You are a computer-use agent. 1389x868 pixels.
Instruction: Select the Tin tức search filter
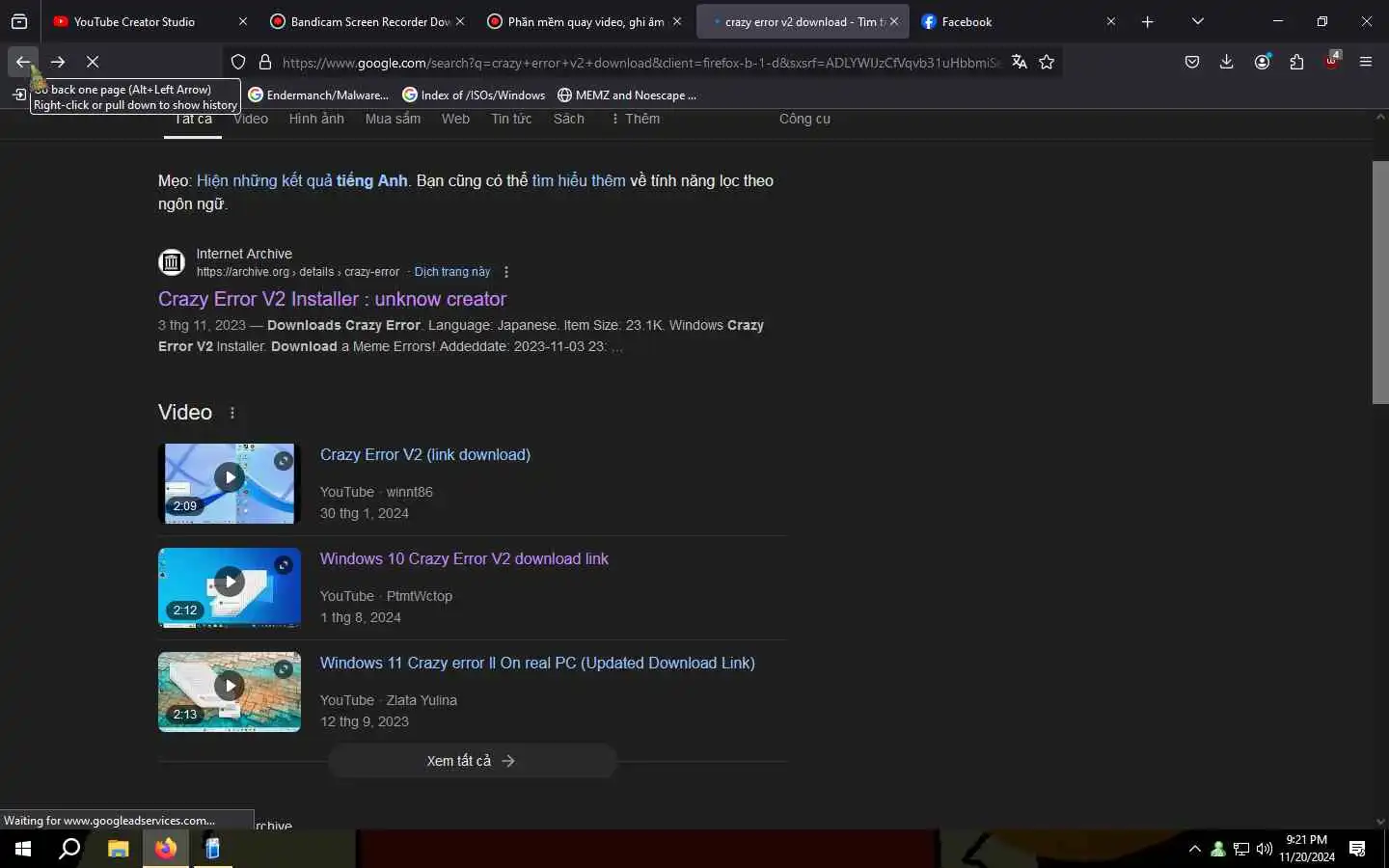(511, 119)
